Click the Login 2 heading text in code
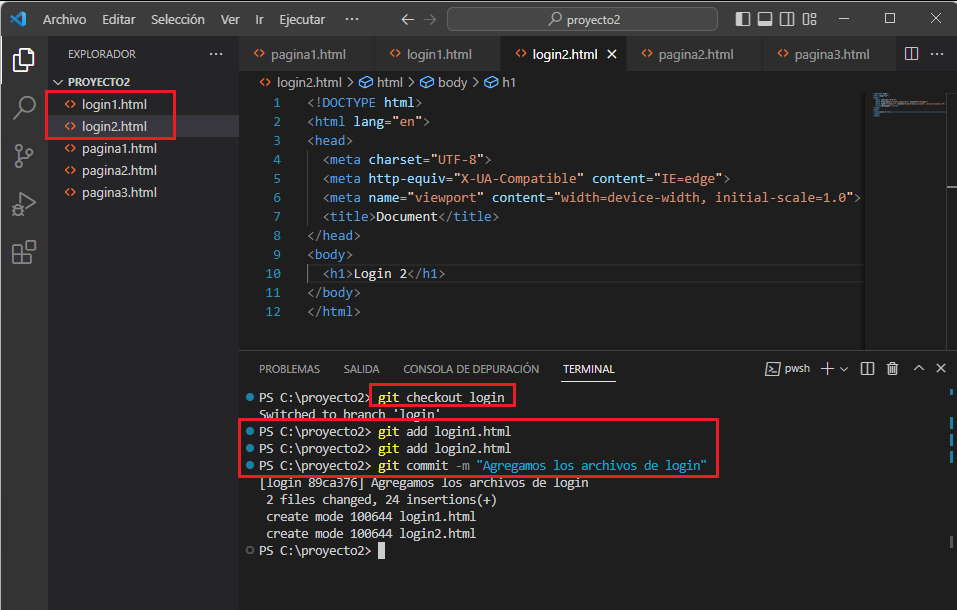Image resolution: width=957 pixels, height=610 pixels. pos(380,274)
